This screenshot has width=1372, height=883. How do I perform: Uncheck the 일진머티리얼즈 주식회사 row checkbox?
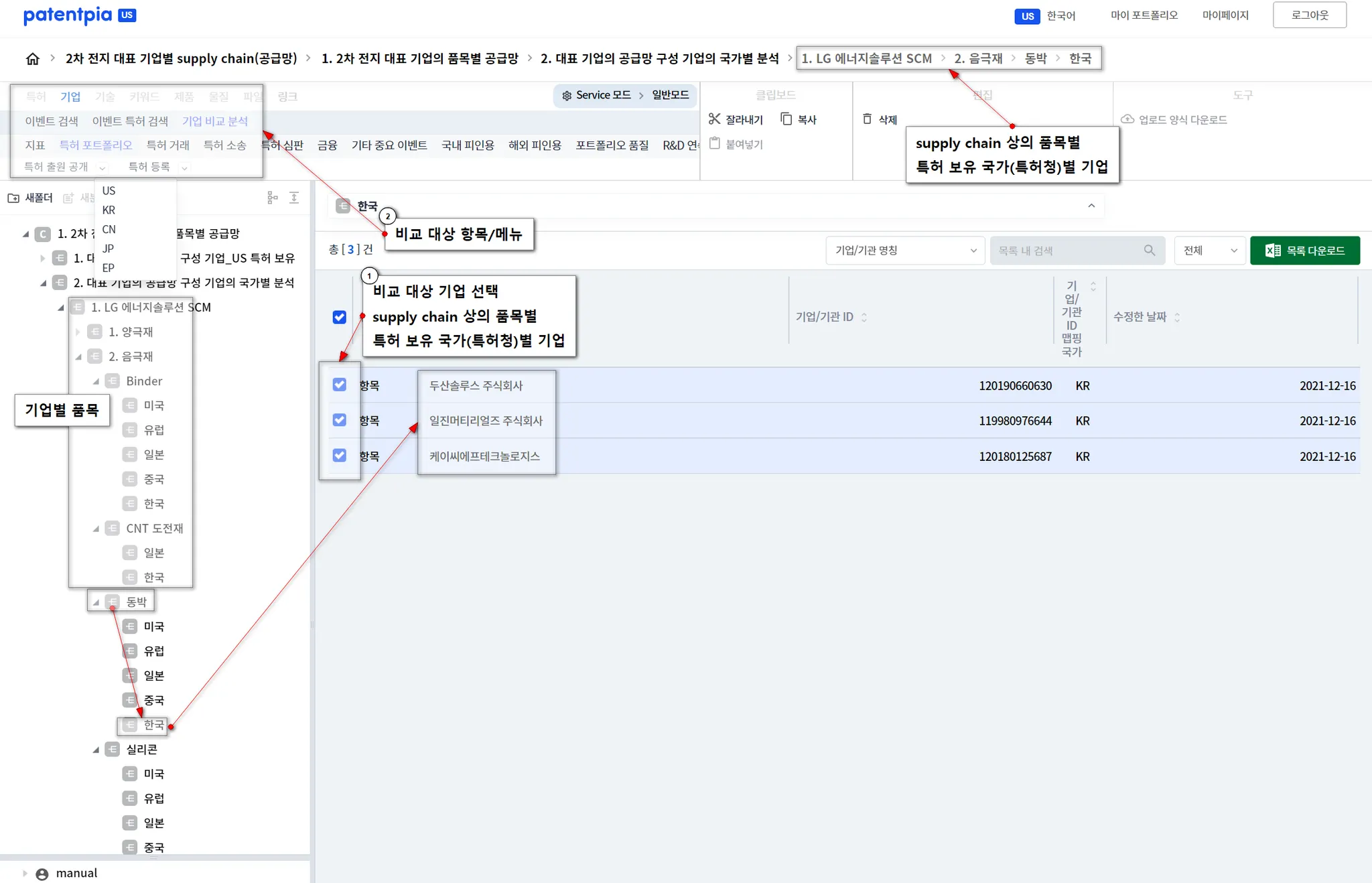(x=340, y=420)
